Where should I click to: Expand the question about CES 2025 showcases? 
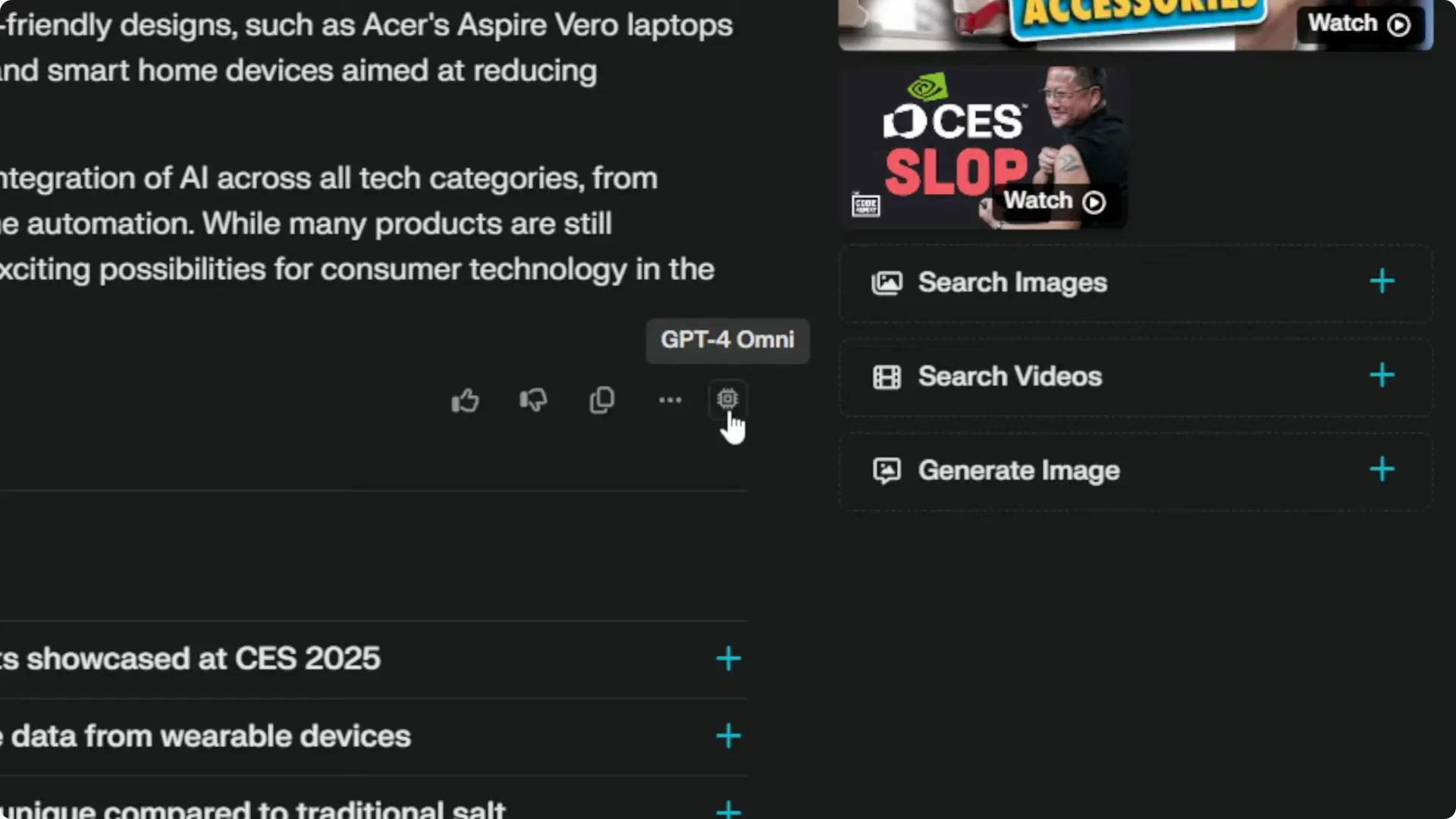(727, 658)
